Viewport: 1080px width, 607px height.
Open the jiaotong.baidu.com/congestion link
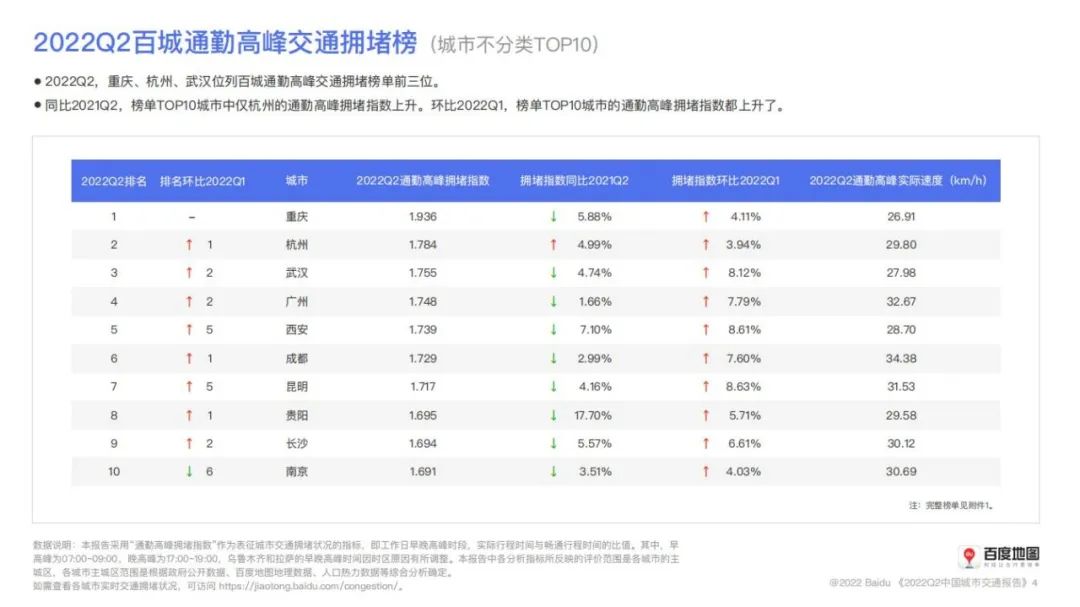tap(307, 586)
